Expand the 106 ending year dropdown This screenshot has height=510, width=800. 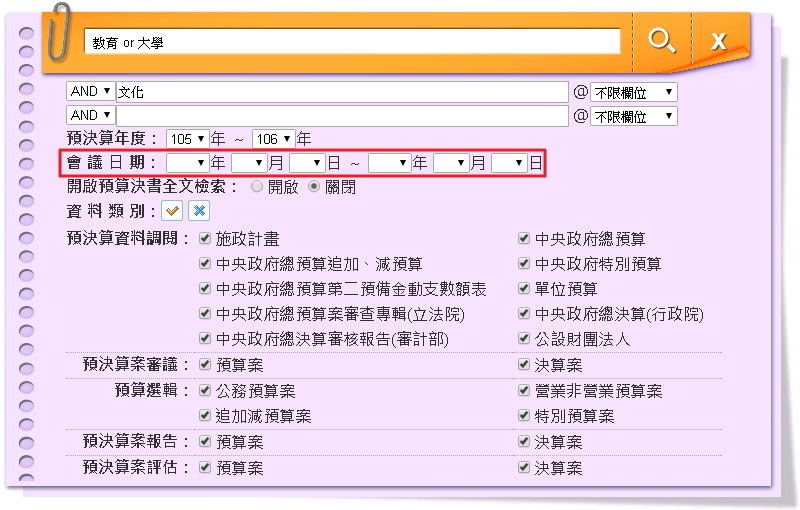pyautogui.click(x=273, y=139)
